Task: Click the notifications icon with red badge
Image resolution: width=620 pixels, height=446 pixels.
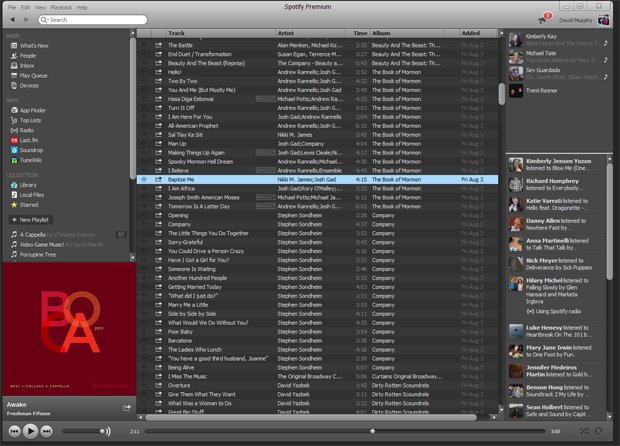Action: click(x=545, y=18)
